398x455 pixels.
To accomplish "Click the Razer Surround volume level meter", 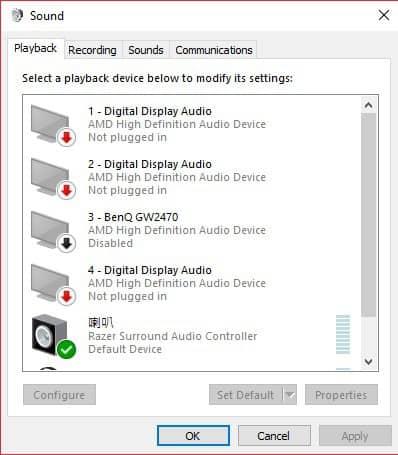I will coord(343,334).
